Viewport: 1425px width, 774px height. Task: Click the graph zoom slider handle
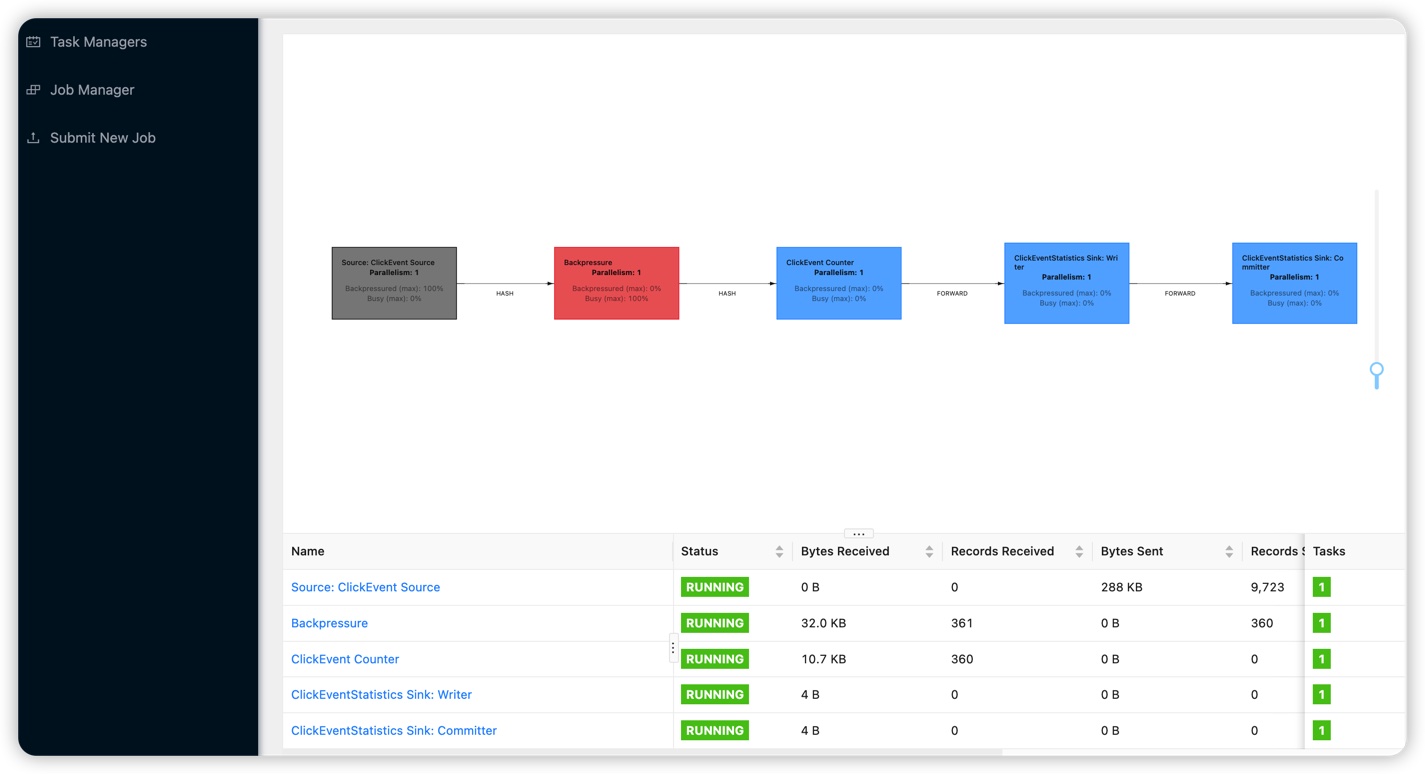click(x=1376, y=371)
